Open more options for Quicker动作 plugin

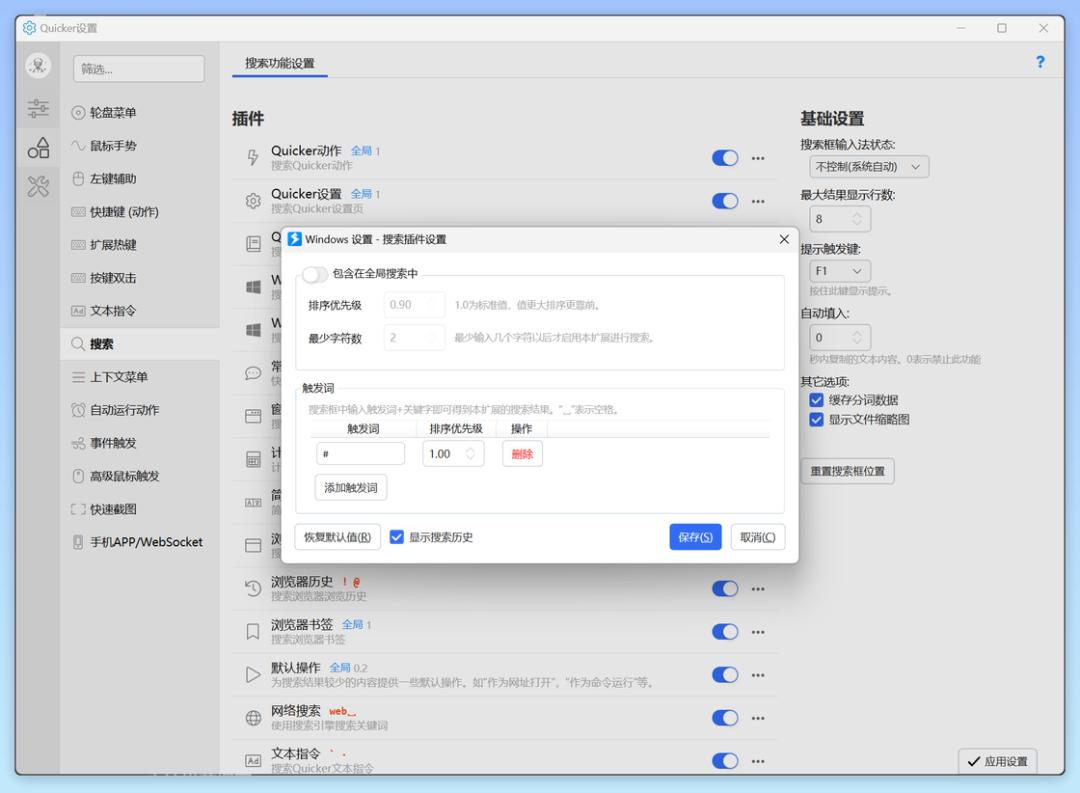pos(758,158)
